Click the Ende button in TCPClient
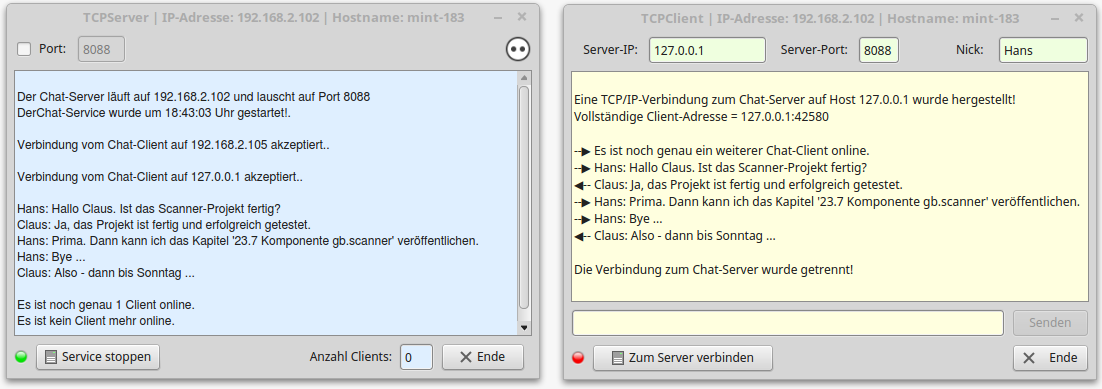This screenshot has width=1102, height=389. point(1050,357)
